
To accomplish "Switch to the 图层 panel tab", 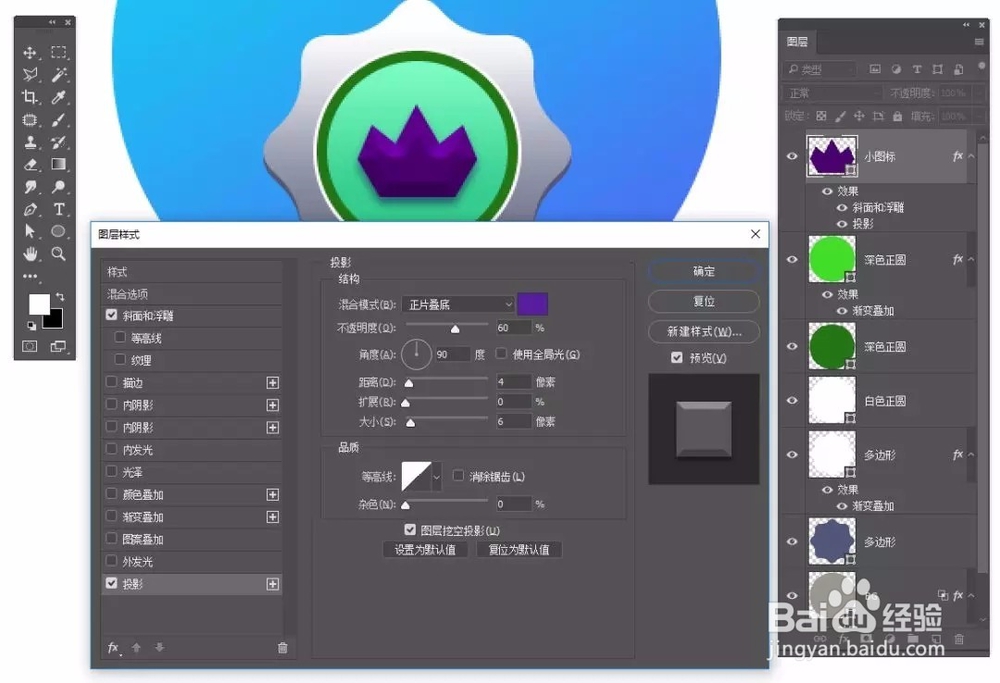I will 798,41.
